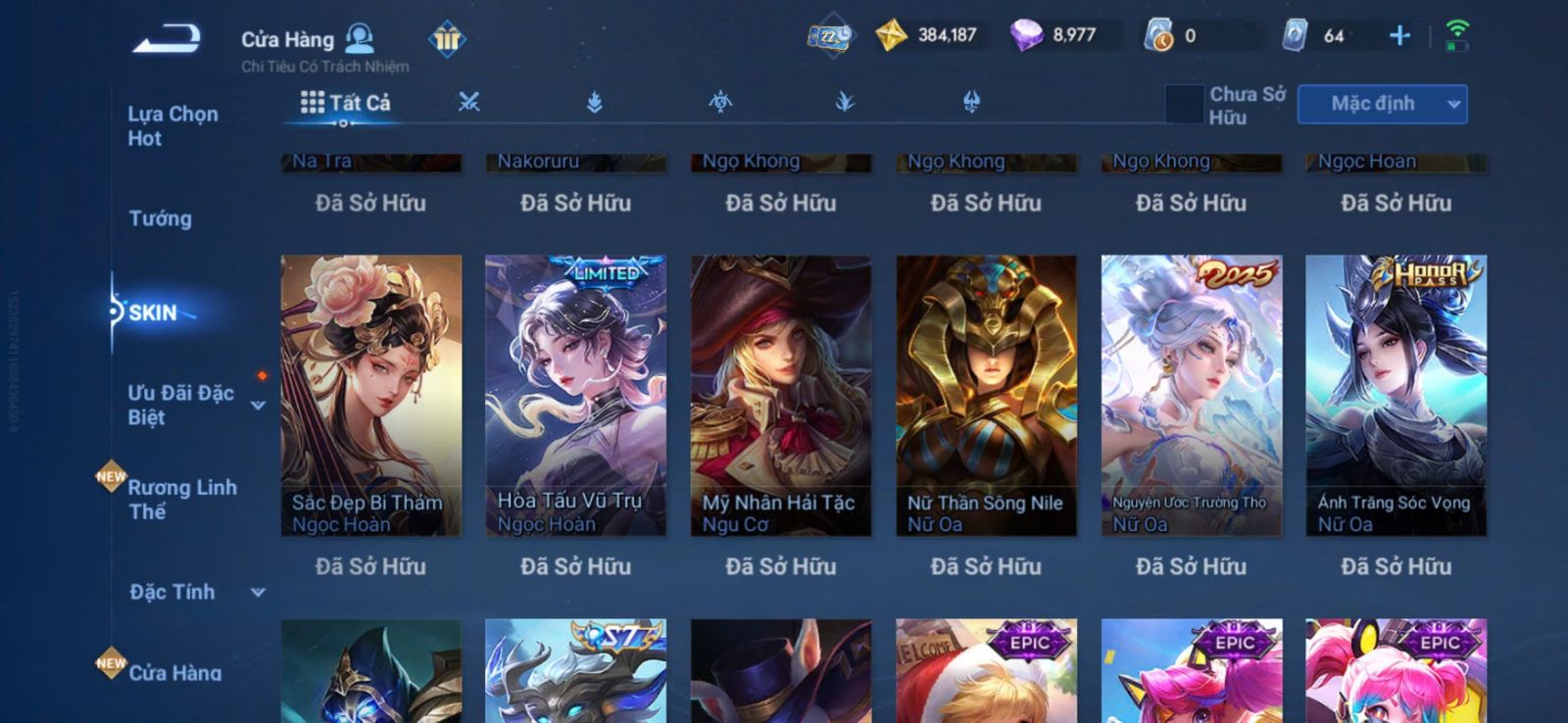The width and height of the screenshot is (1568, 723).
Task: Click the gold coin currency icon
Action: tap(891, 35)
